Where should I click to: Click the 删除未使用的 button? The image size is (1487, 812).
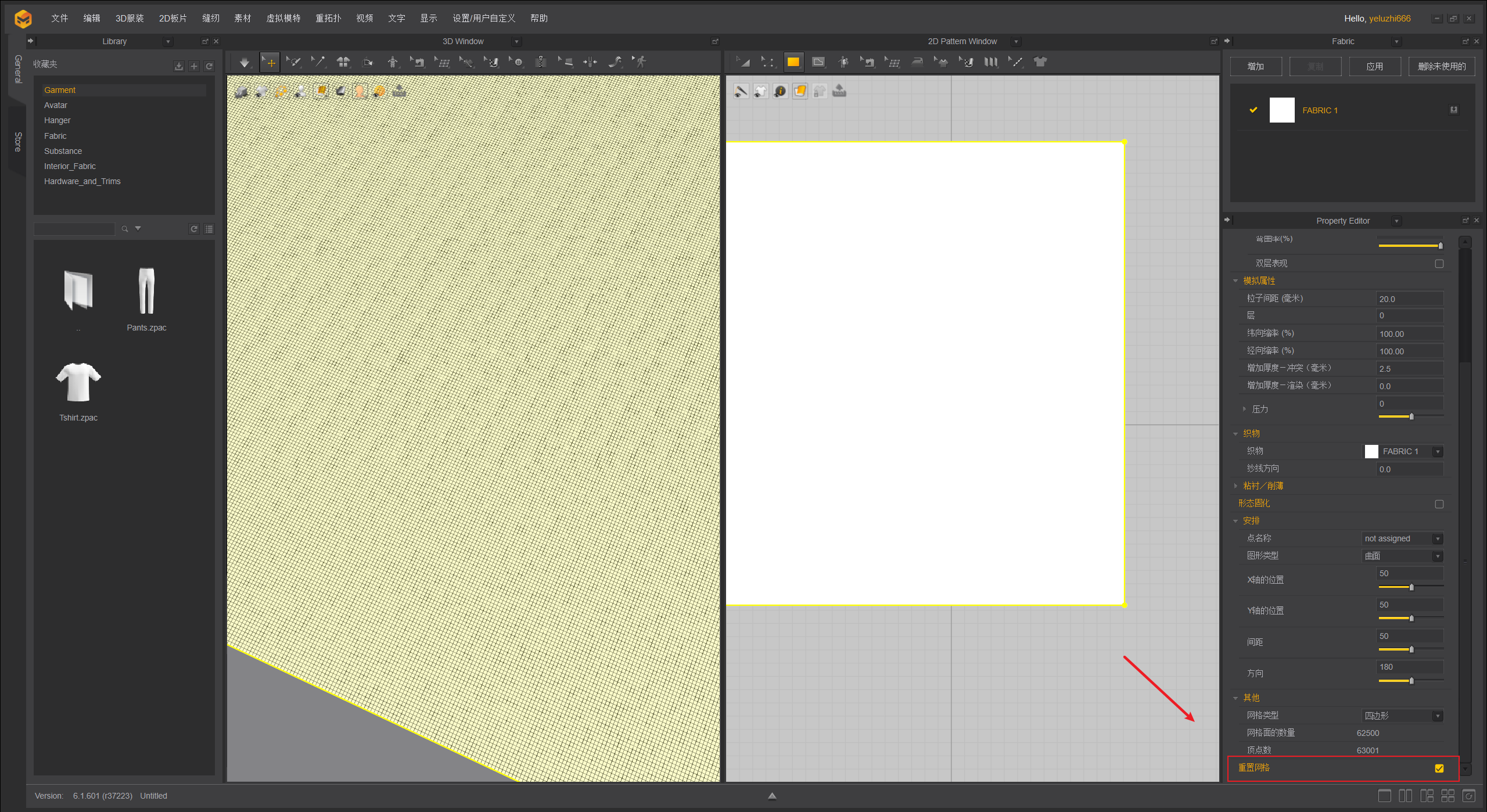1441,66
